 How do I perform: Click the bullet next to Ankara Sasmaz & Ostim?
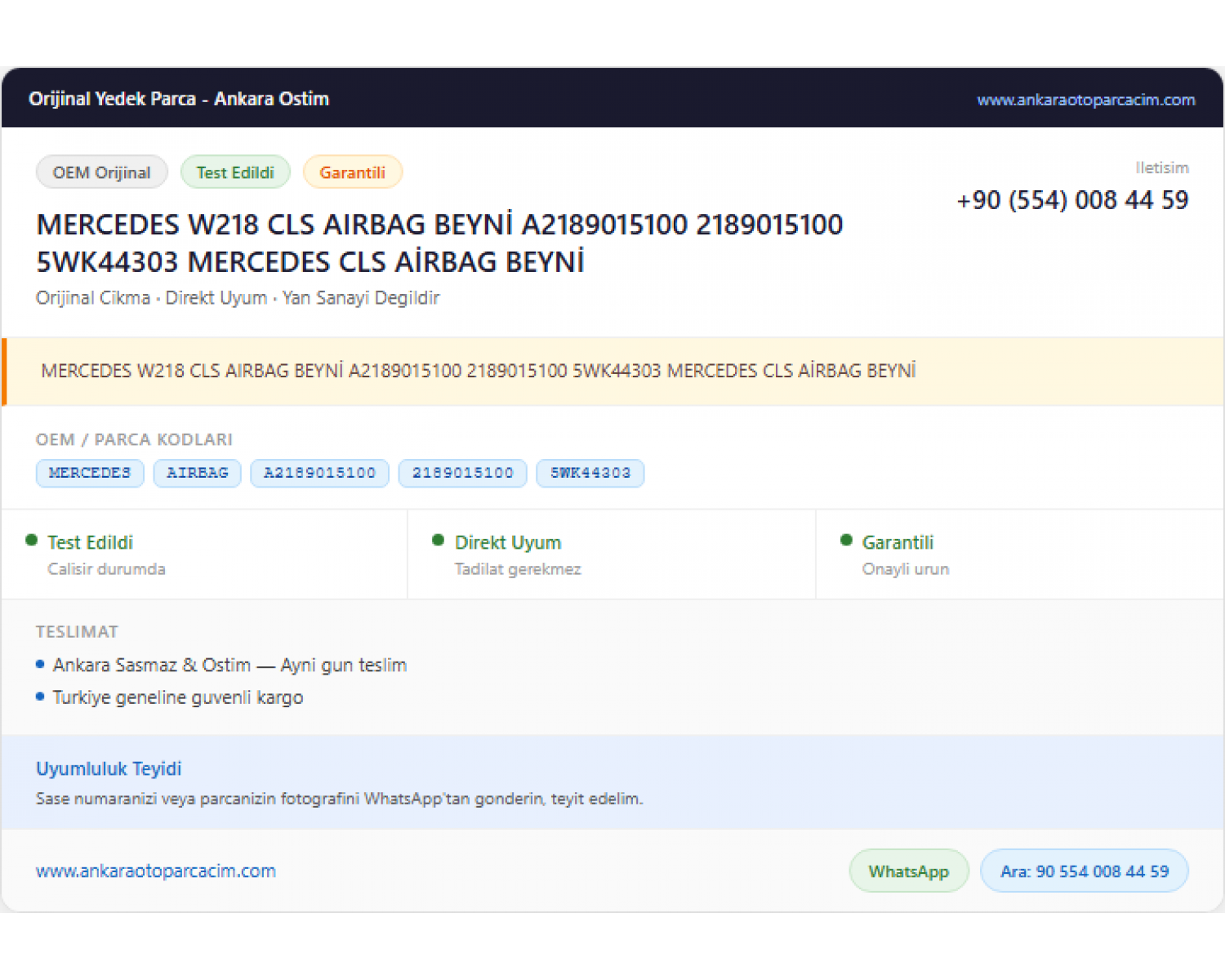click(x=40, y=665)
